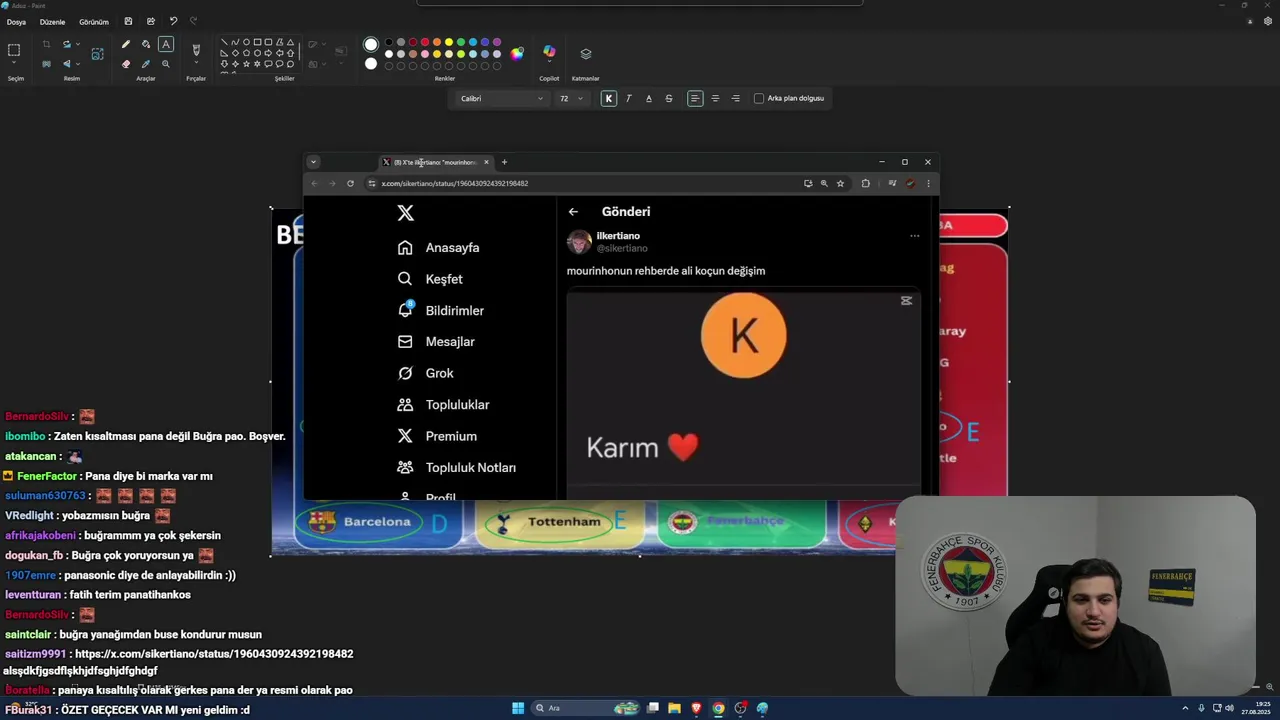Viewport: 1280px width, 720px height.
Task: Bookmark page with the star icon
Action: click(840, 183)
